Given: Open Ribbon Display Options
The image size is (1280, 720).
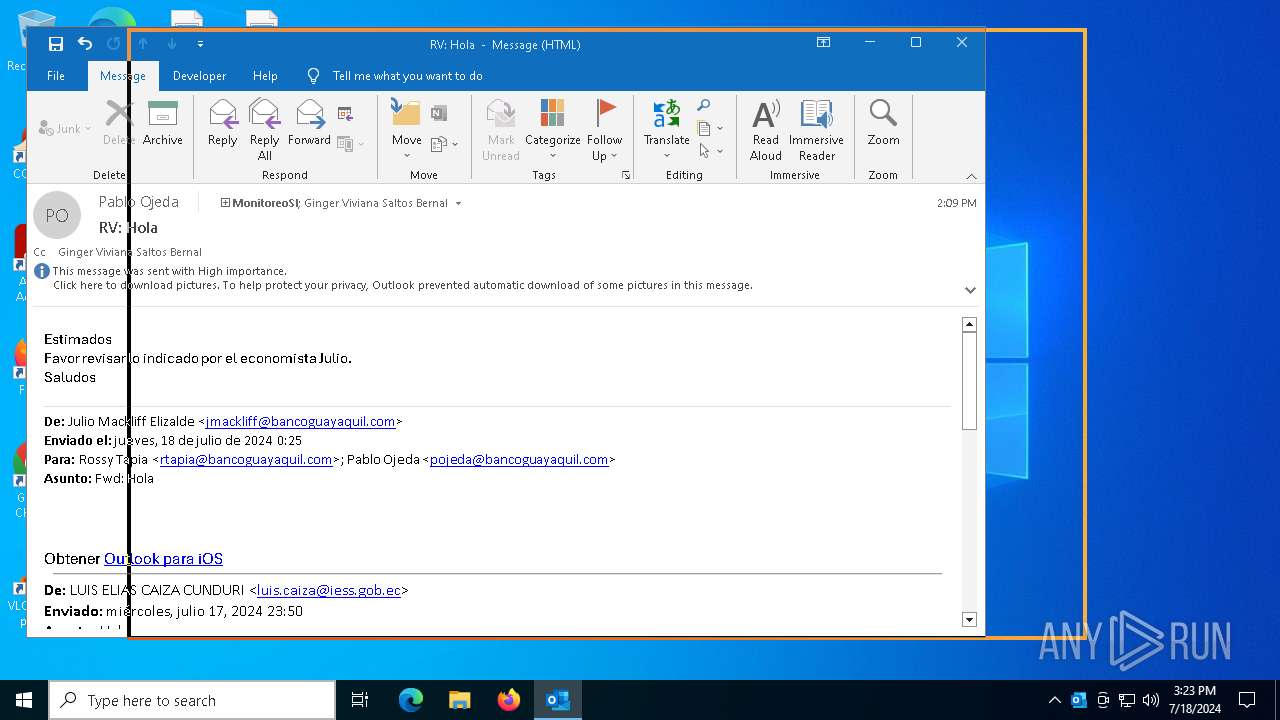Looking at the screenshot, I should coord(823,43).
